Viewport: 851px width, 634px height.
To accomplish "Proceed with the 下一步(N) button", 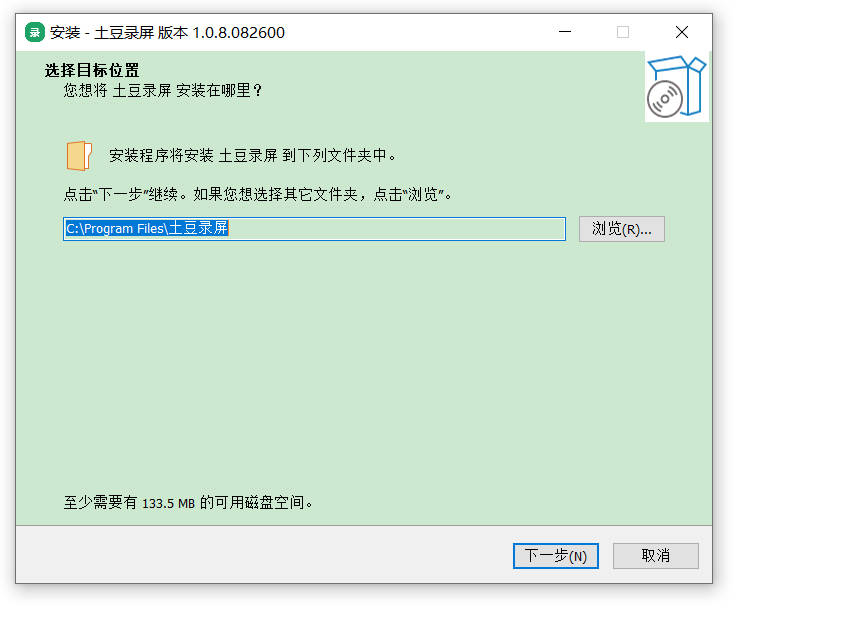I will click(x=555, y=556).
